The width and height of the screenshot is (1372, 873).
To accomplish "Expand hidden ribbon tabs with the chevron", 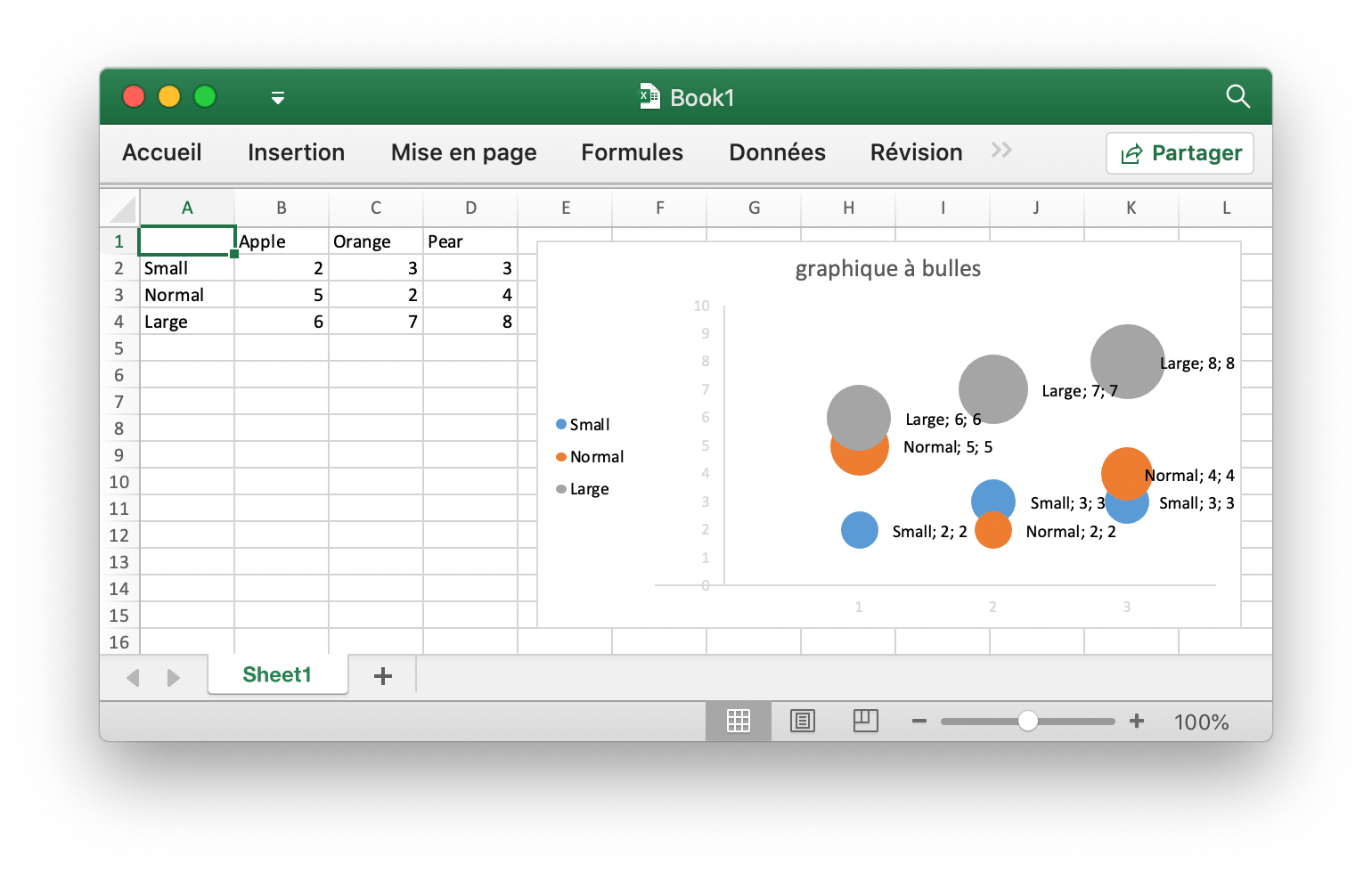I will tap(1001, 151).
